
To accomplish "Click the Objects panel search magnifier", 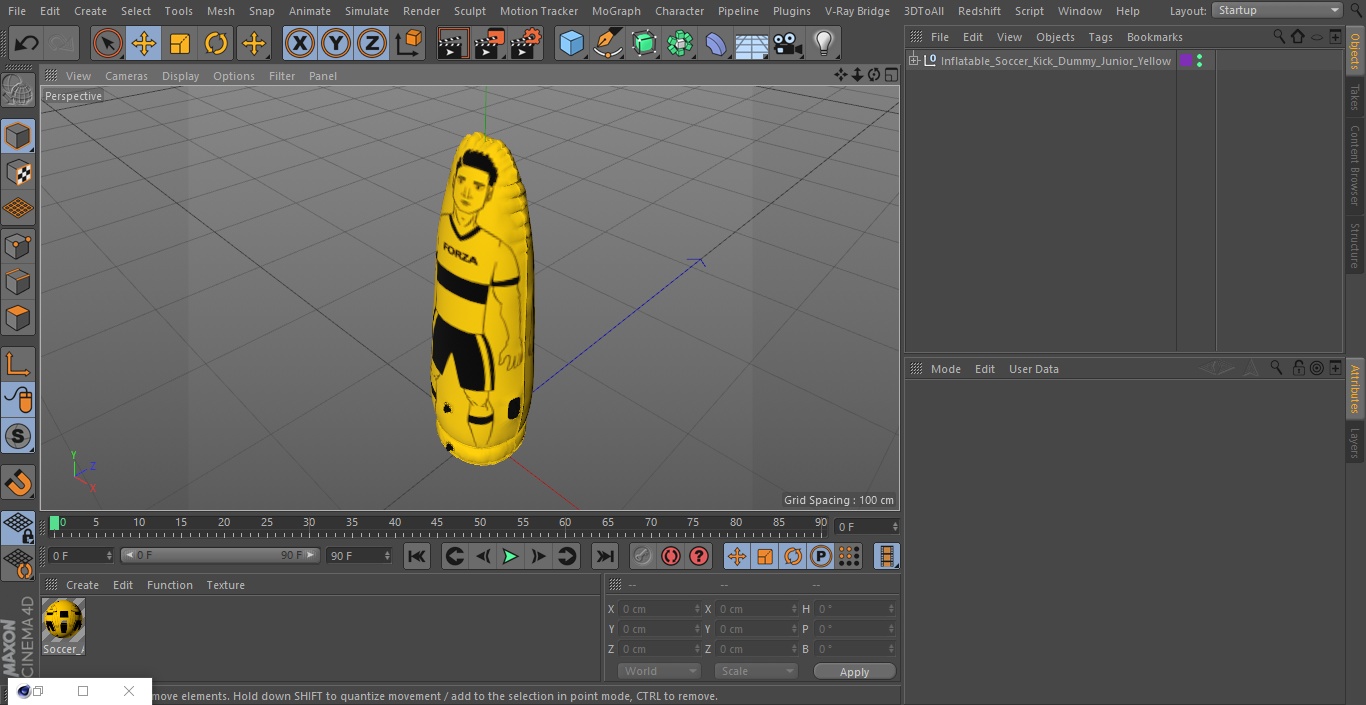I will pyautogui.click(x=1279, y=37).
